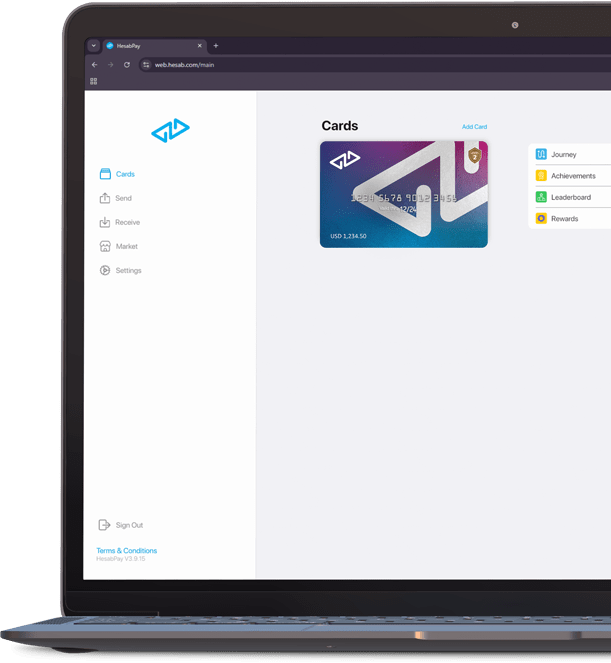Click the Rewards icon
Image resolution: width=611 pixels, height=663 pixels.
541,218
